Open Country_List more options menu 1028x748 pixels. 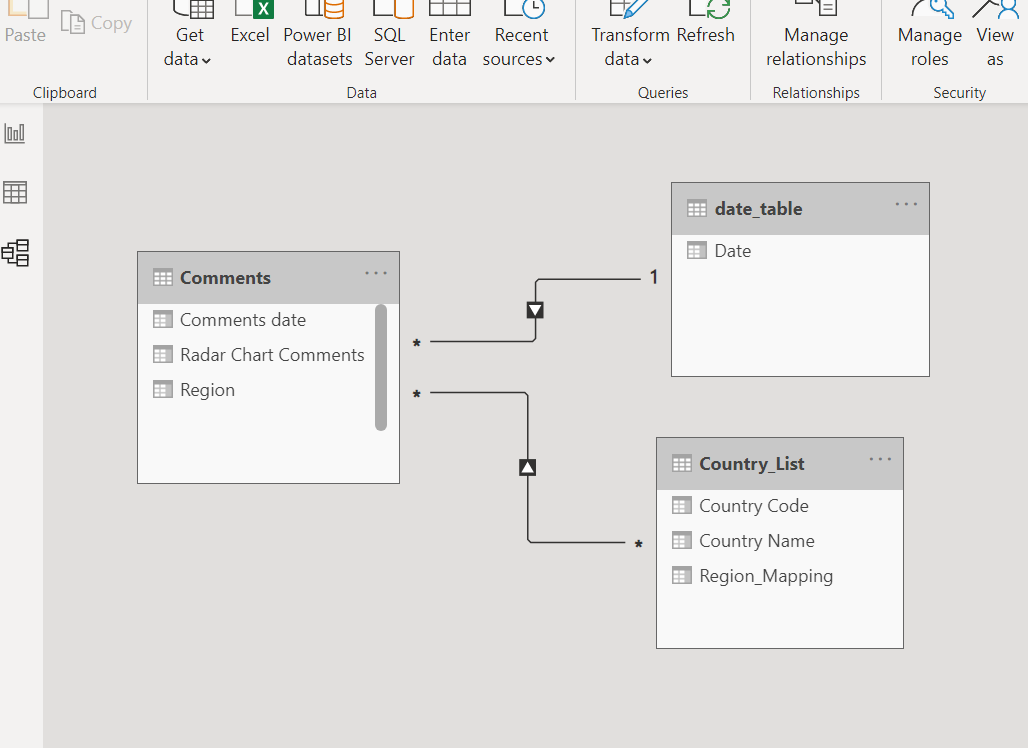tap(880, 459)
